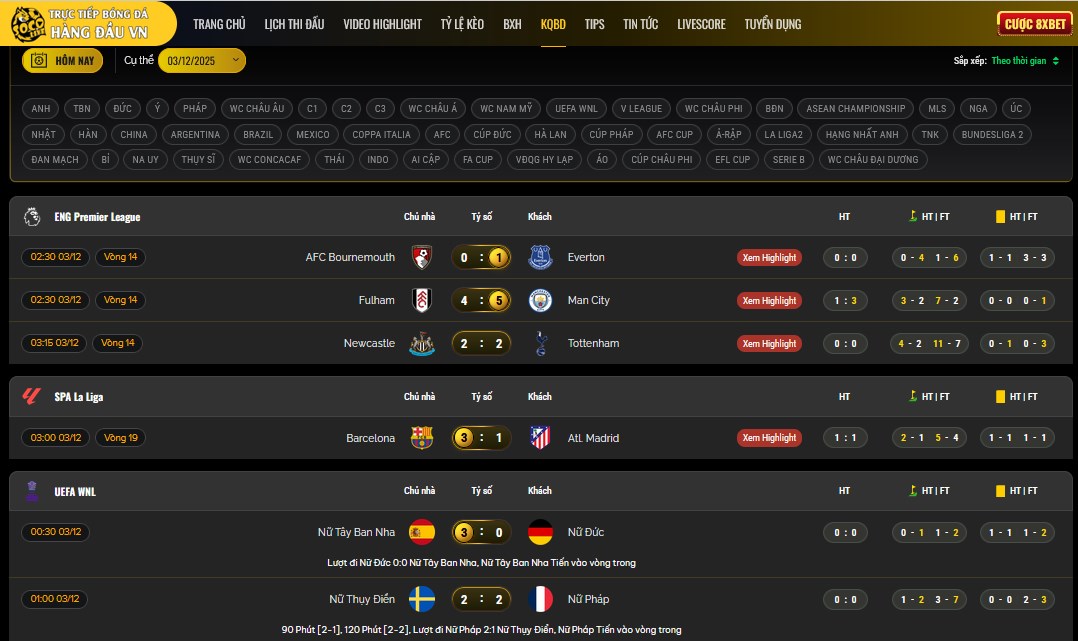Image resolution: width=1078 pixels, height=641 pixels.
Task: Go to the Tỷ Lệ Kèo menu
Action: tap(460, 24)
